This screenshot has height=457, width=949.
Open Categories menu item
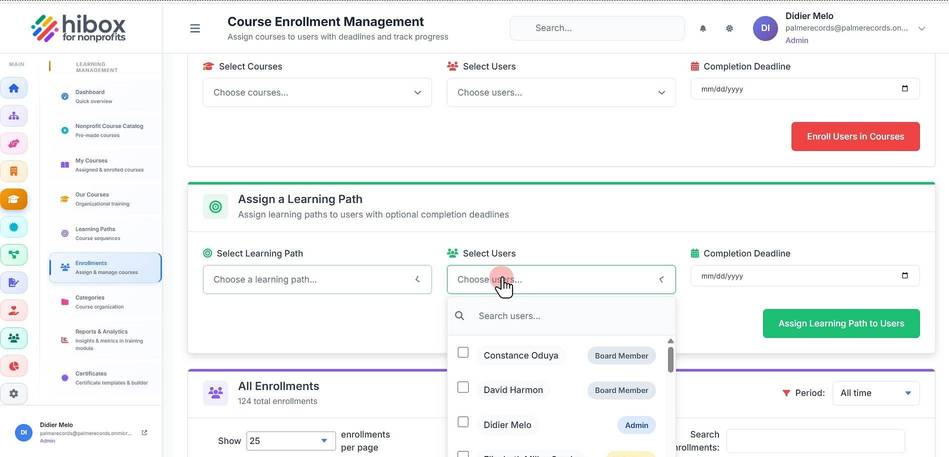[105, 302]
